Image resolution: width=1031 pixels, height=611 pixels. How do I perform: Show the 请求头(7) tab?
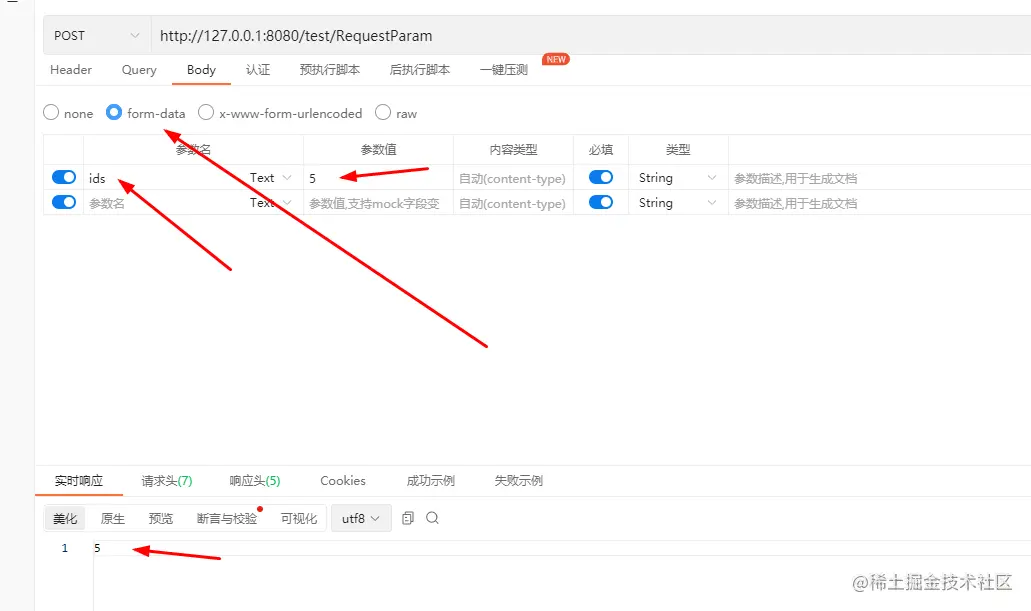167,481
